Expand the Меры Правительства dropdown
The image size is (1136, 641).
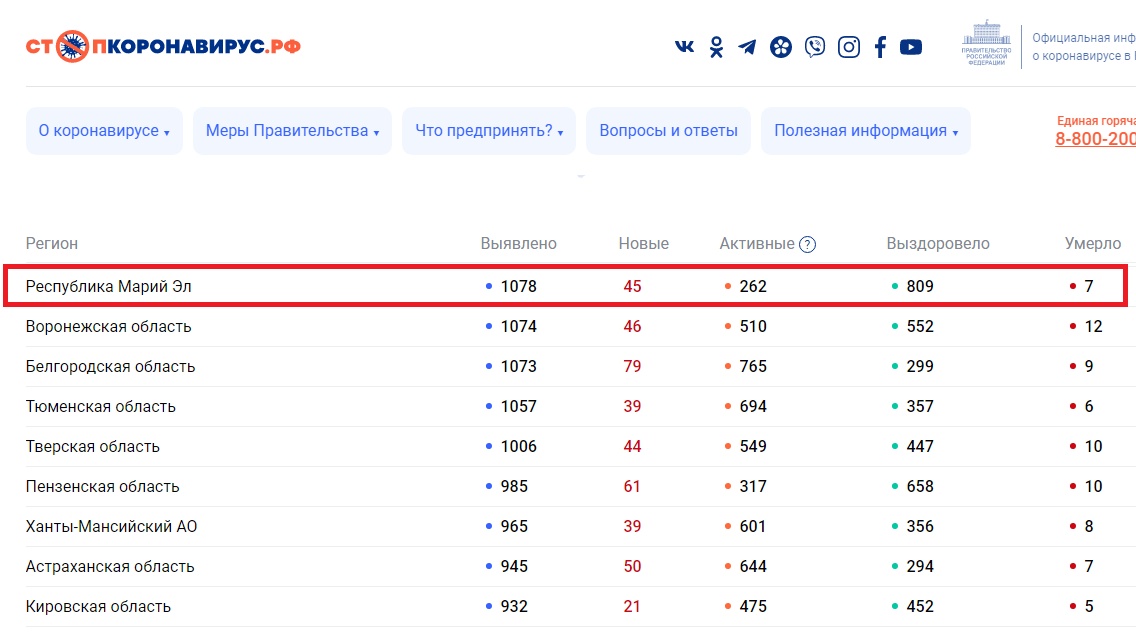coord(292,131)
